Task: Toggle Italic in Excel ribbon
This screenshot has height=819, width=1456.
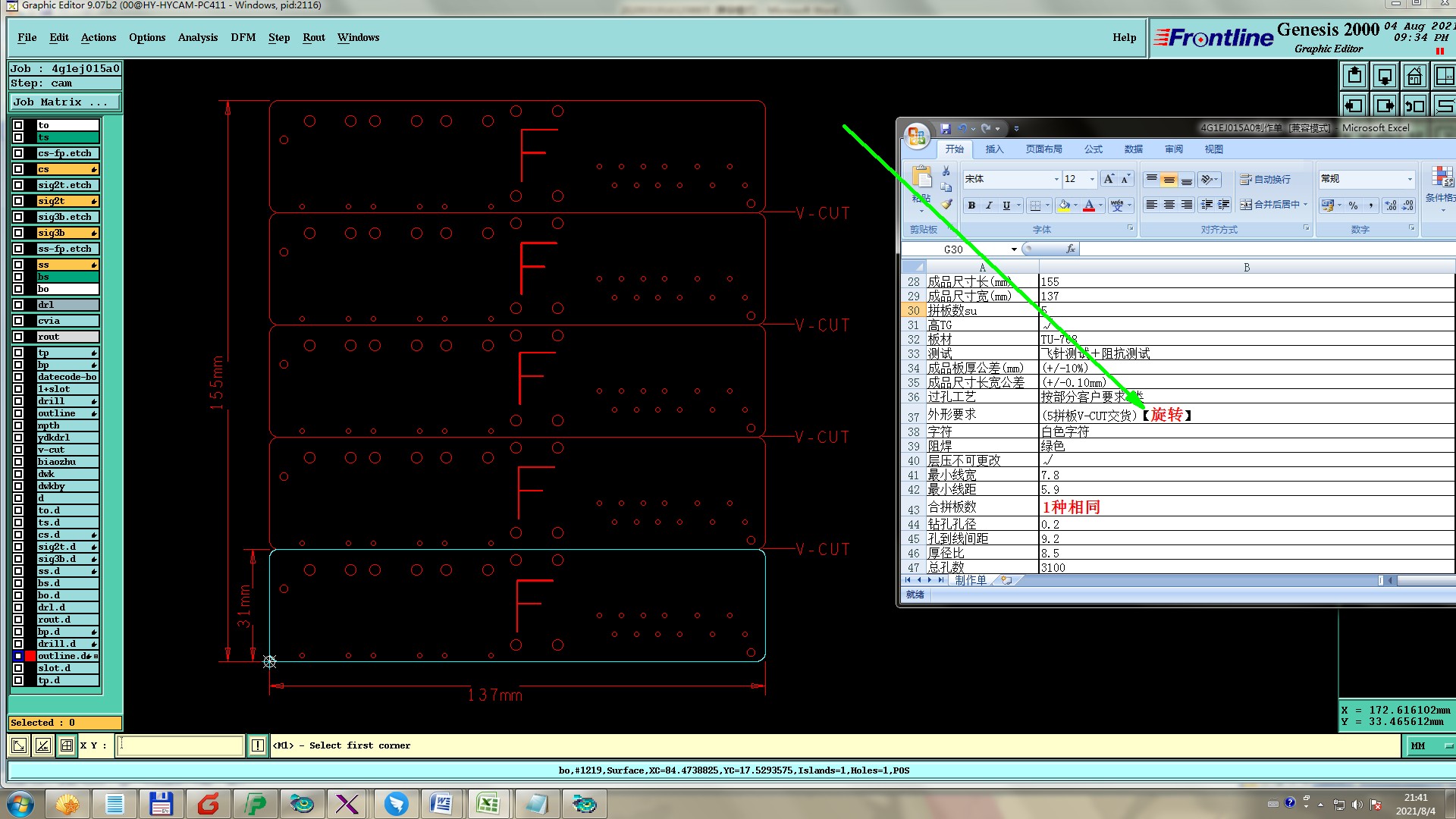Action: [x=989, y=206]
